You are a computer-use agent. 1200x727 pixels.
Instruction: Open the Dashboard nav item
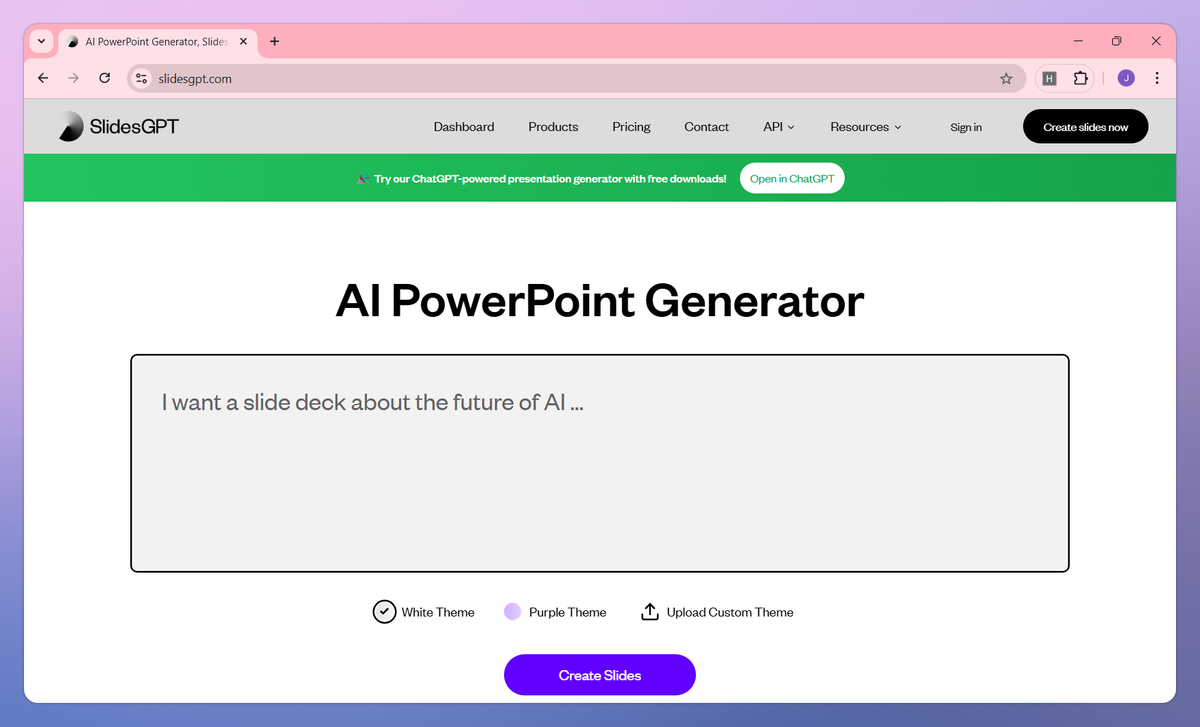(464, 127)
